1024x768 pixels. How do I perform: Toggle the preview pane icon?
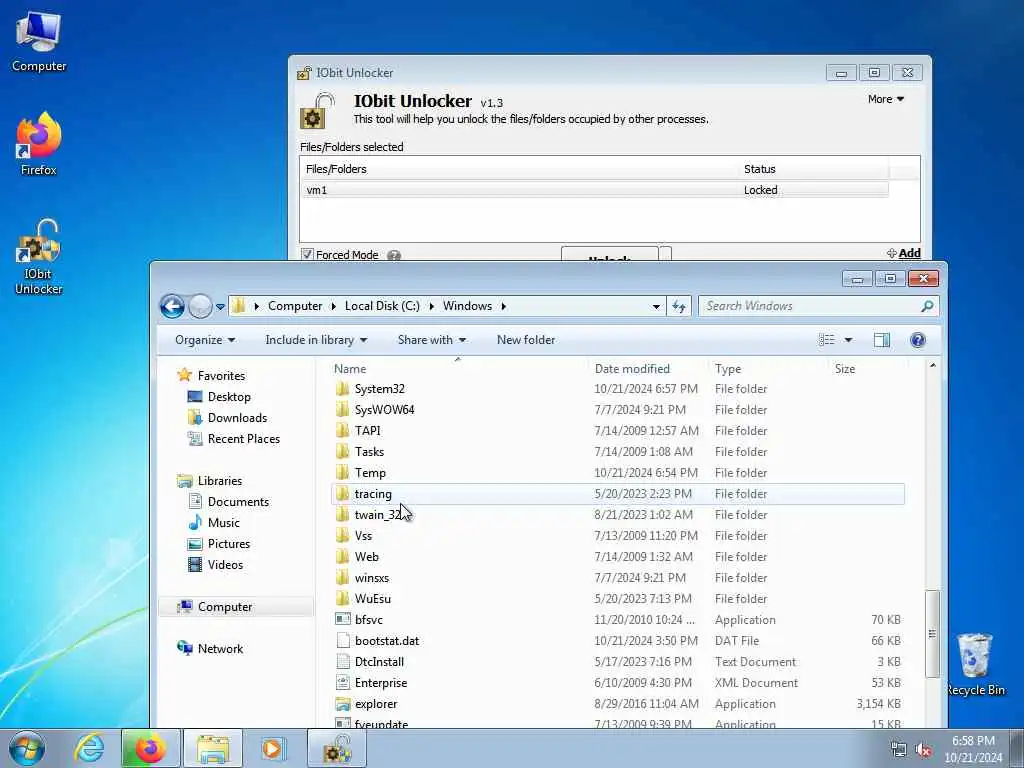tap(882, 340)
